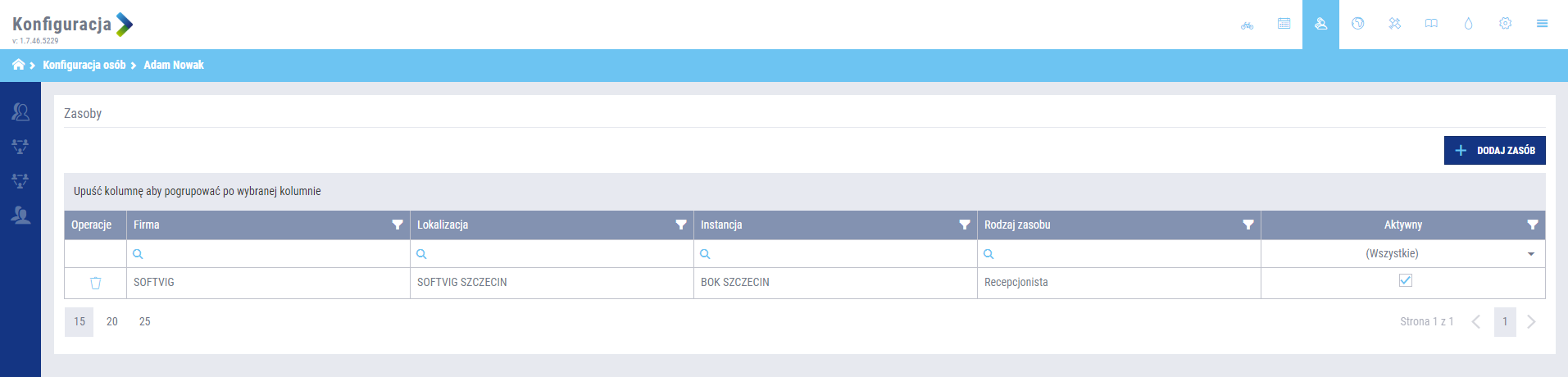Open the bicycle module icon
Image resolution: width=1568 pixels, height=377 pixels.
[1247, 25]
